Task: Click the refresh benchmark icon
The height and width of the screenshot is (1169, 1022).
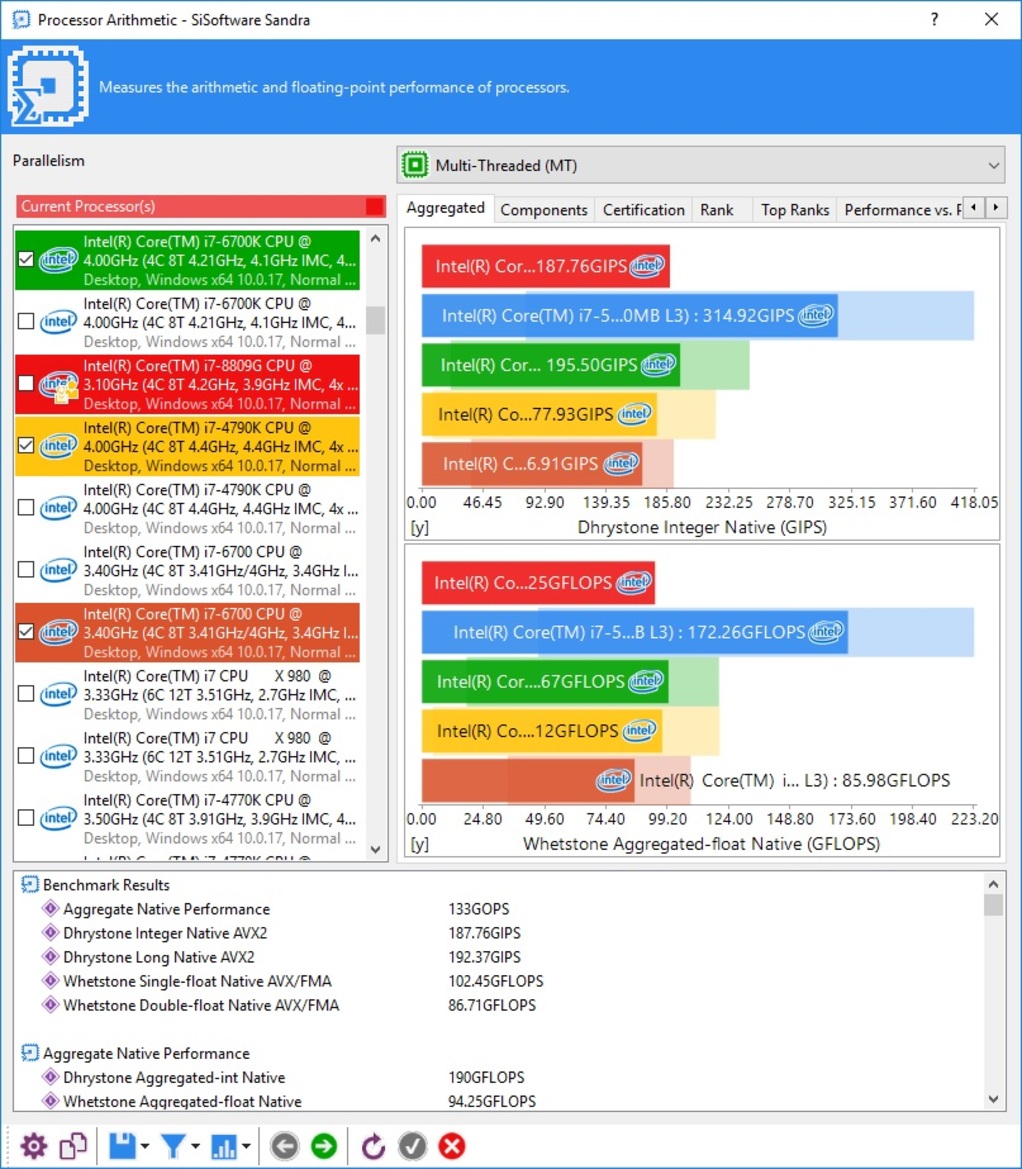Action: point(373,1146)
